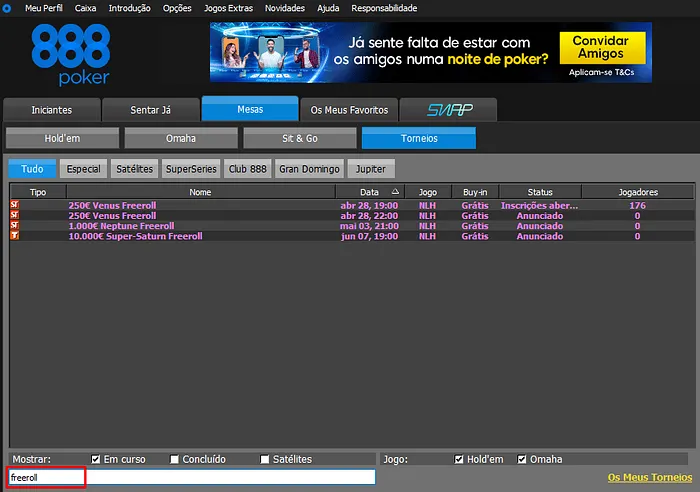Sort by the Buy-in column header
The width and height of the screenshot is (700, 492).
(x=475, y=192)
